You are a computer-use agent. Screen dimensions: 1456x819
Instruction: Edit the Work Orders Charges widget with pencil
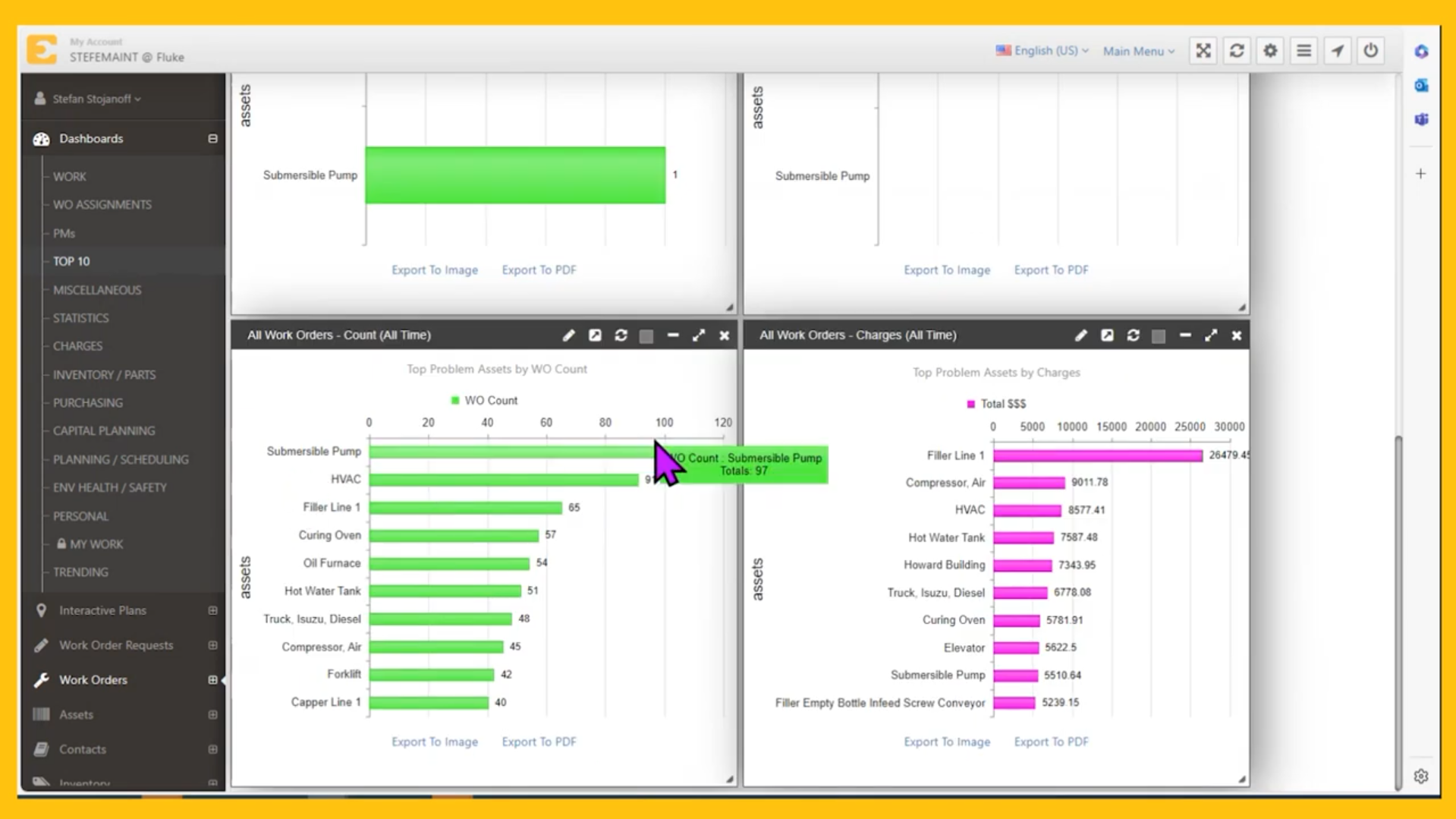[x=1080, y=335]
